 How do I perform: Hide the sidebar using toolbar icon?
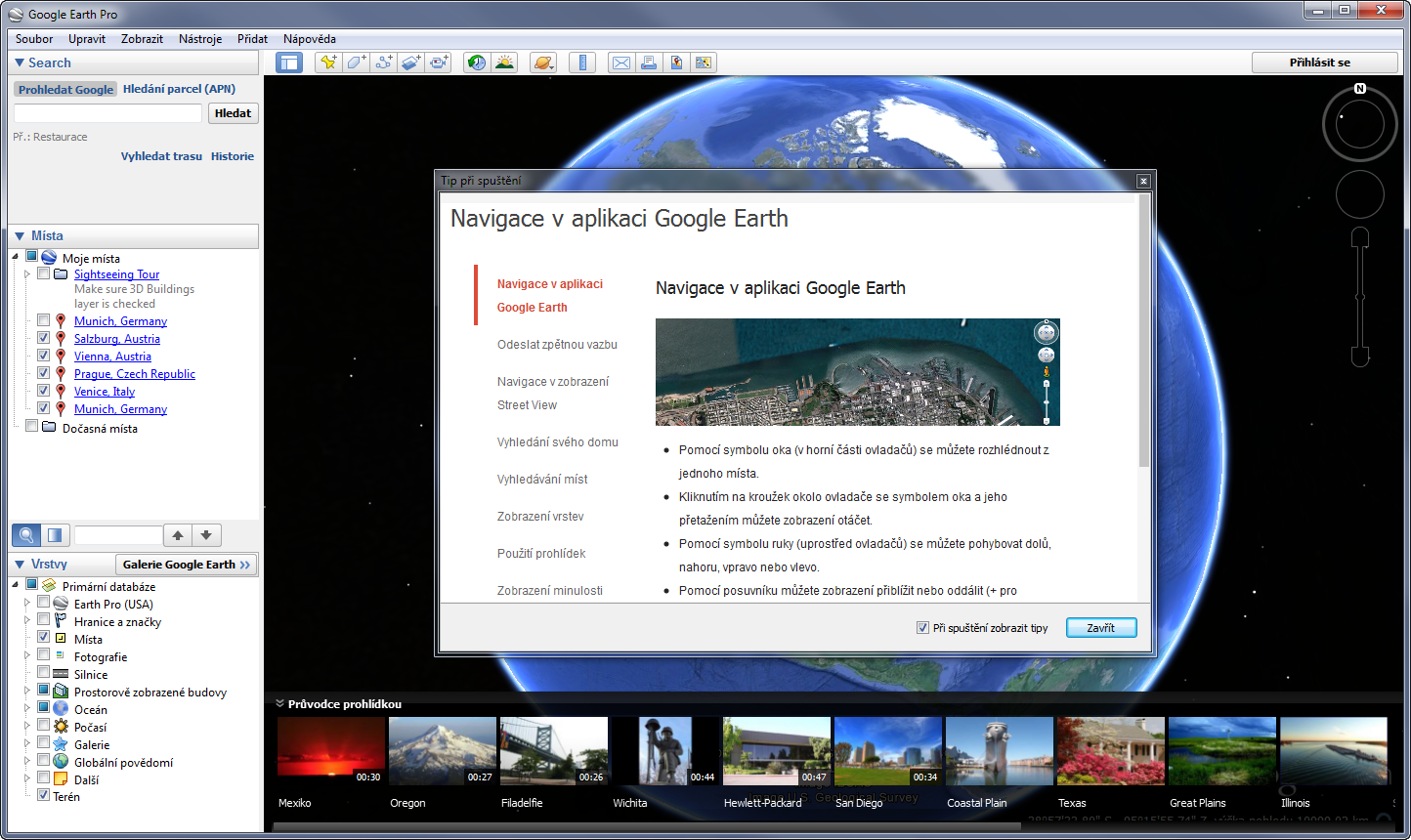(288, 63)
